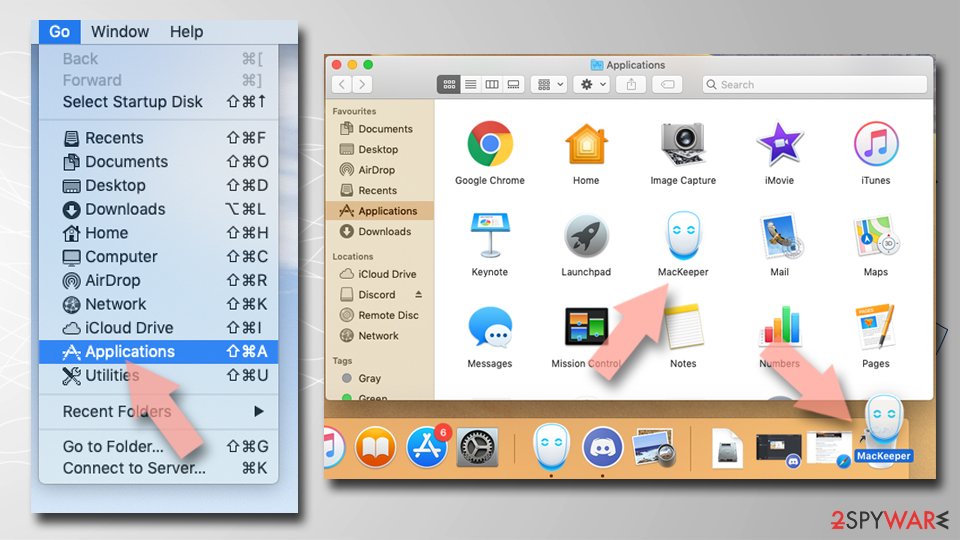Choose iCloud Drive from the Go menu
Screen dimensions: 960x540
click(158, 328)
